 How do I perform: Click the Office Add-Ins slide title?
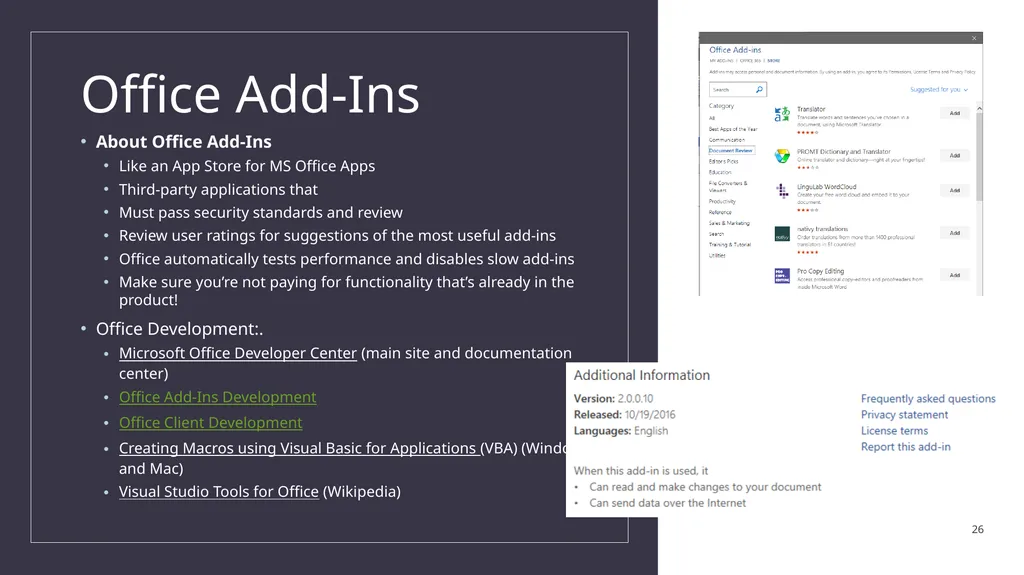(250, 95)
